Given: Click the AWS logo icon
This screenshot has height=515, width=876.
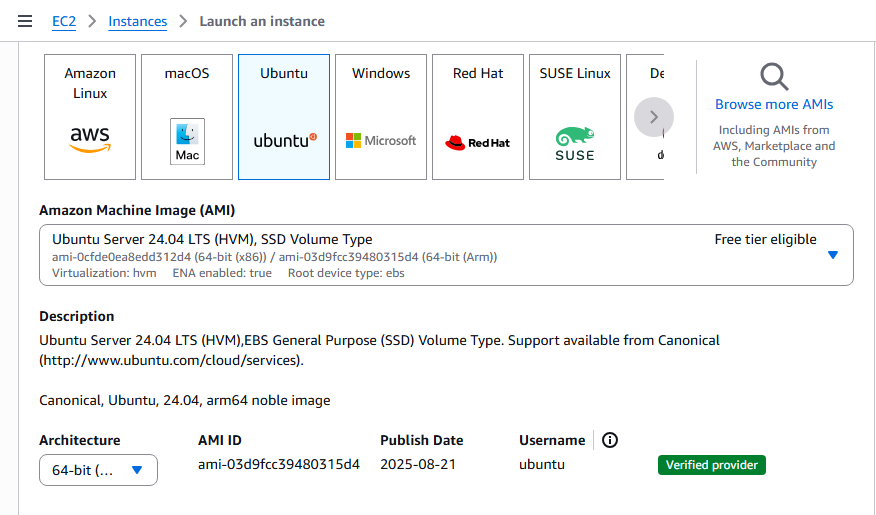Looking at the screenshot, I should click(x=90, y=139).
